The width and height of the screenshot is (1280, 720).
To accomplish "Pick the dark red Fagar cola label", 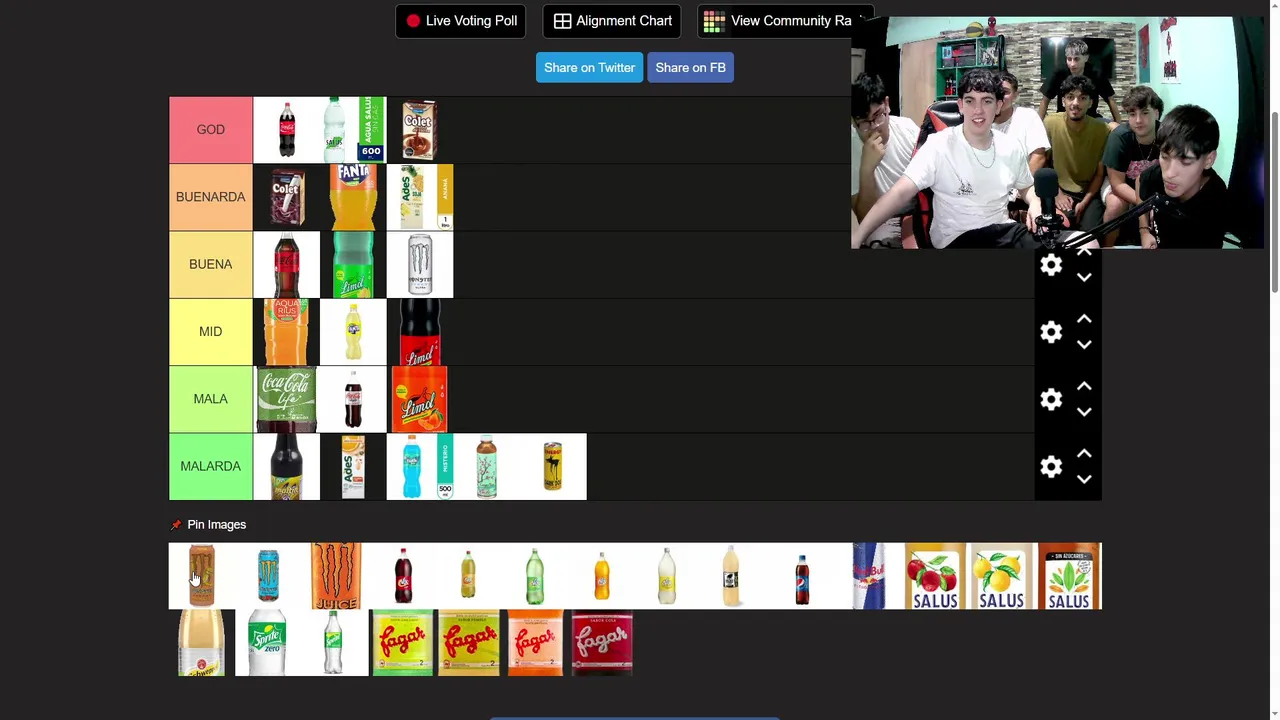I will [602, 643].
